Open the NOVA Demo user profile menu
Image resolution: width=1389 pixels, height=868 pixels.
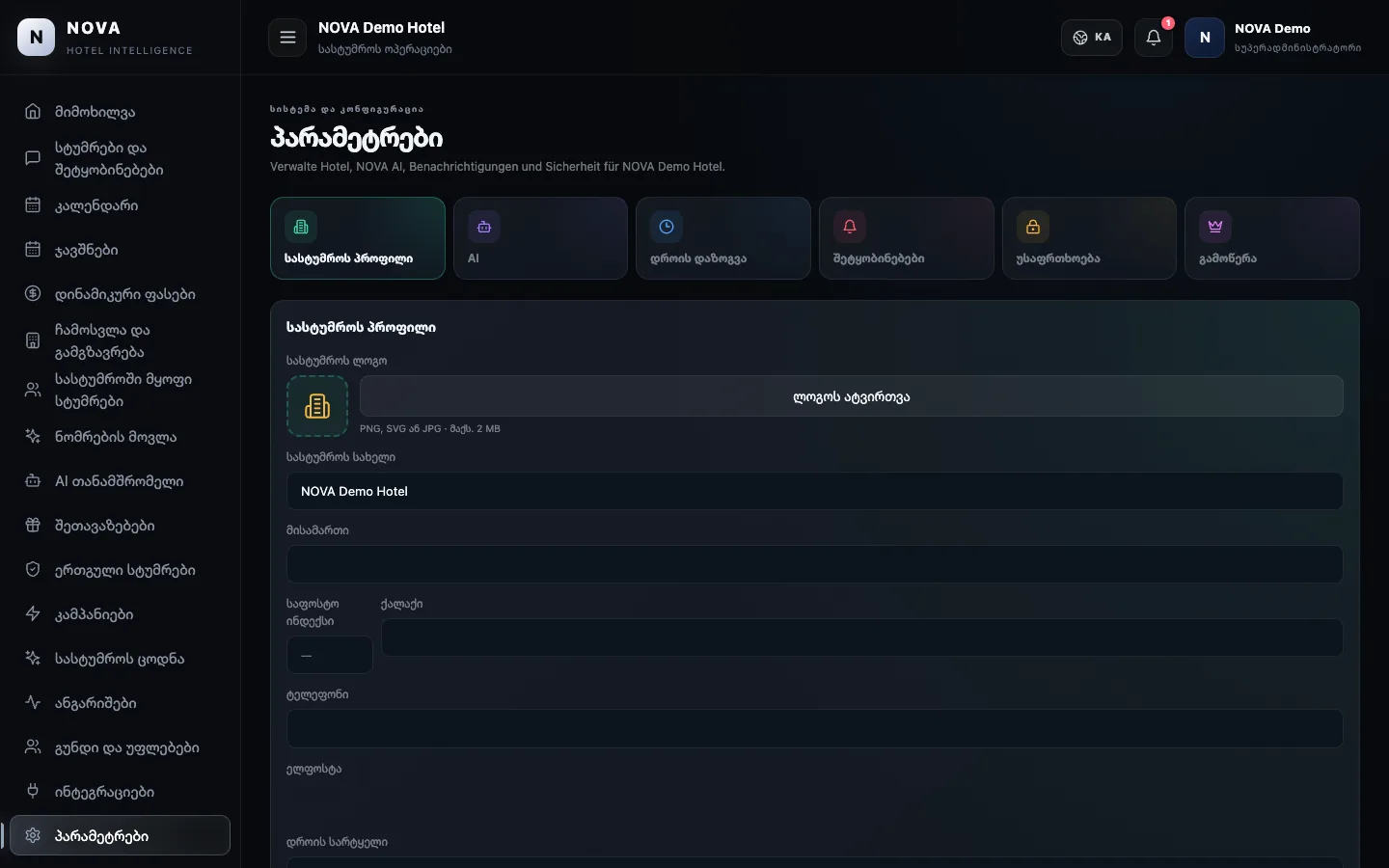tap(1273, 38)
